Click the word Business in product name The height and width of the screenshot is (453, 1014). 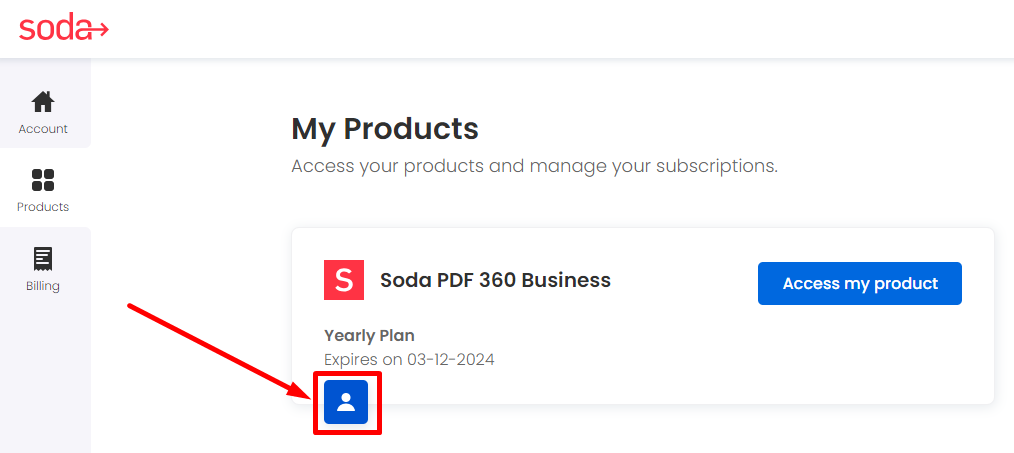click(x=566, y=280)
